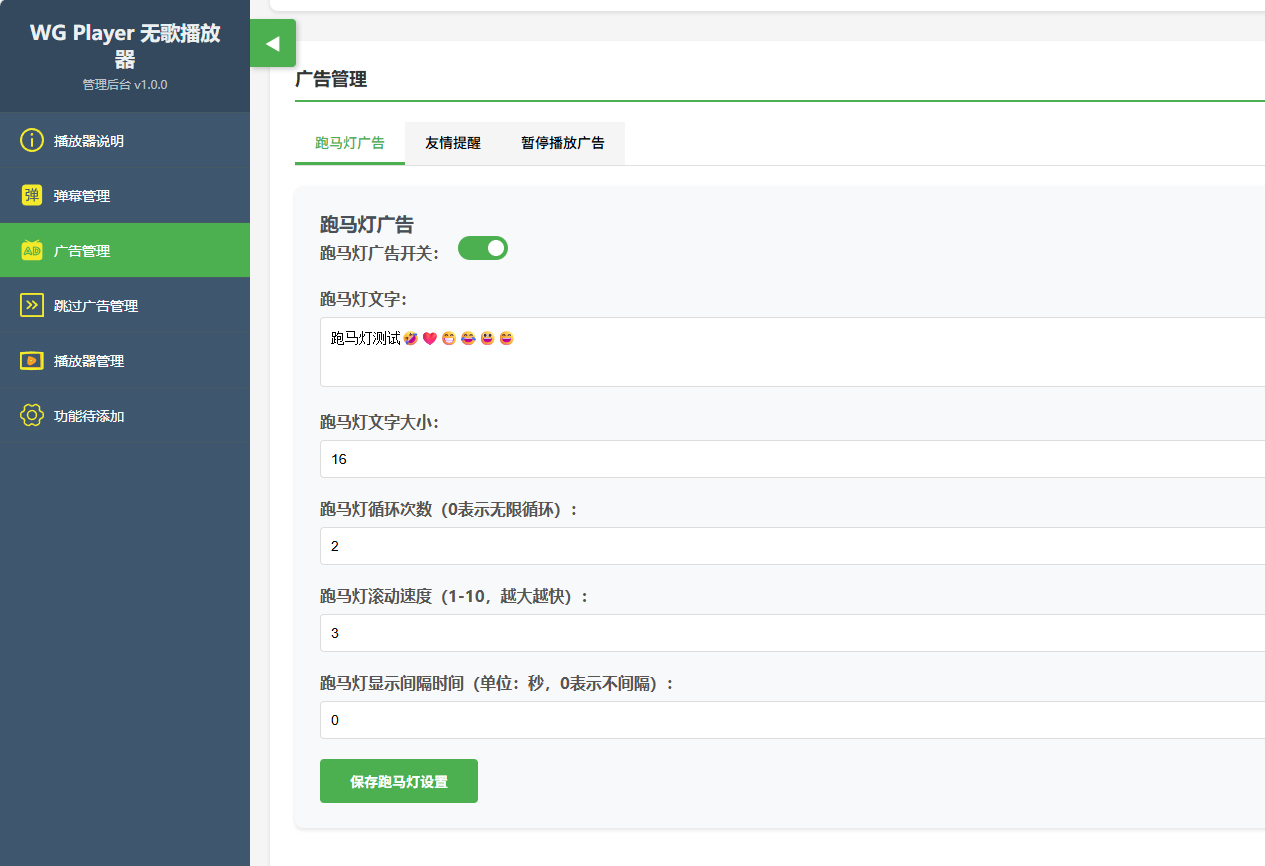Image resolution: width=1265 pixels, height=866 pixels.
Task: Click the WG Player 无歌播放器 title
Action: point(125,46)
